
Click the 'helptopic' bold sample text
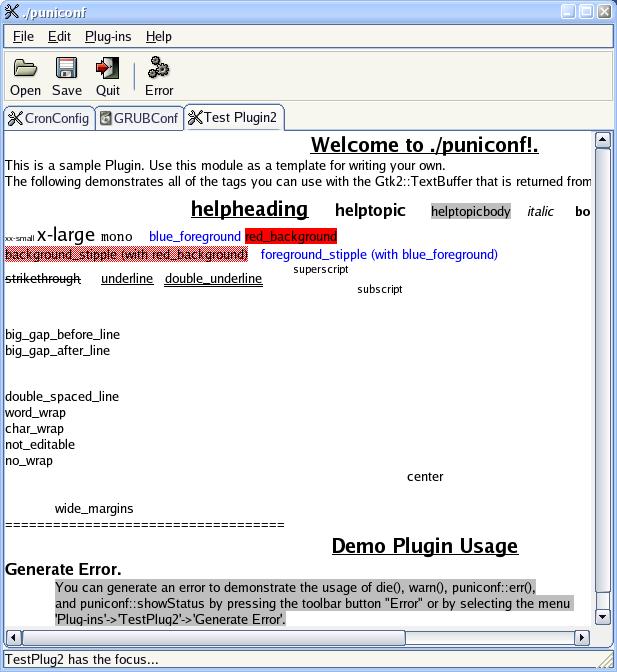[370, 210]
